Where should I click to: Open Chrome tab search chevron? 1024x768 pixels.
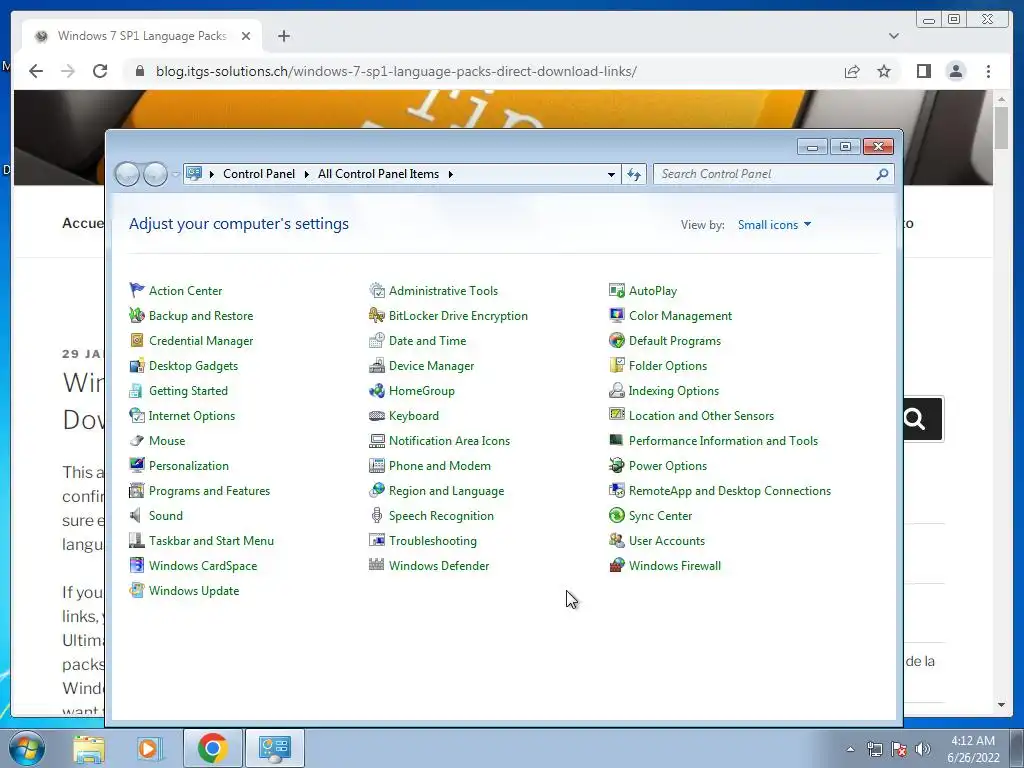click(894, 36)
